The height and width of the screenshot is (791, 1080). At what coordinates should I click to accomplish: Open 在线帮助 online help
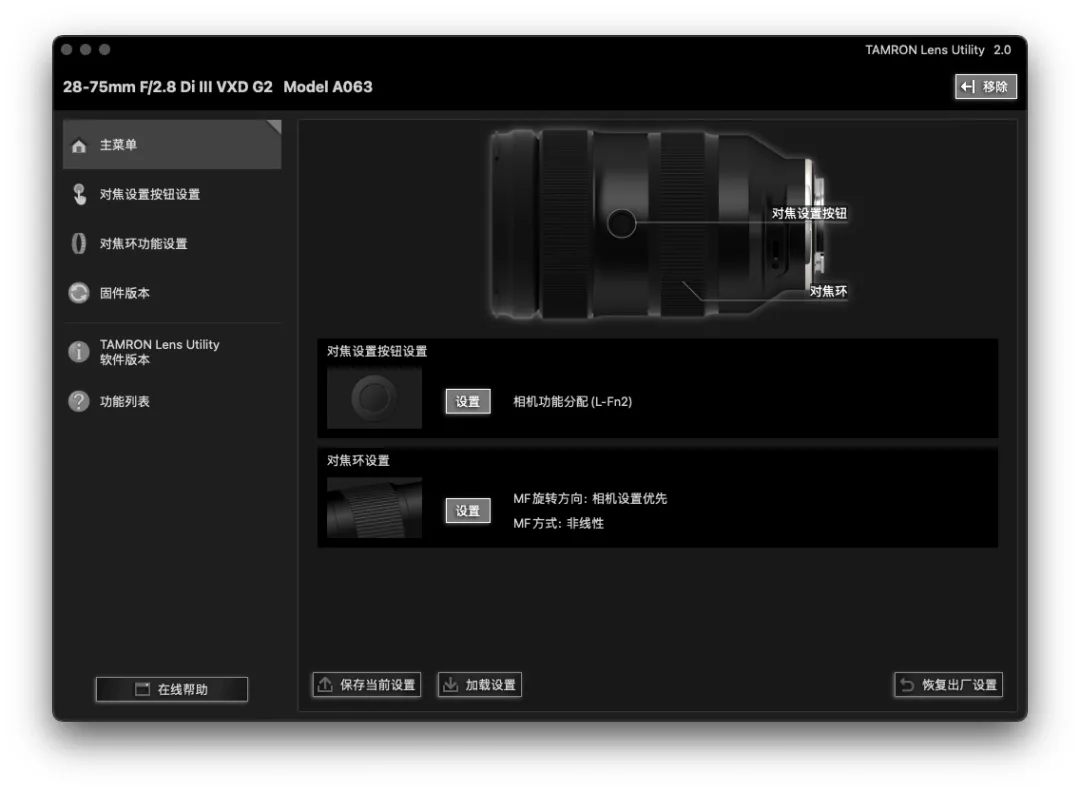point(172,690)
